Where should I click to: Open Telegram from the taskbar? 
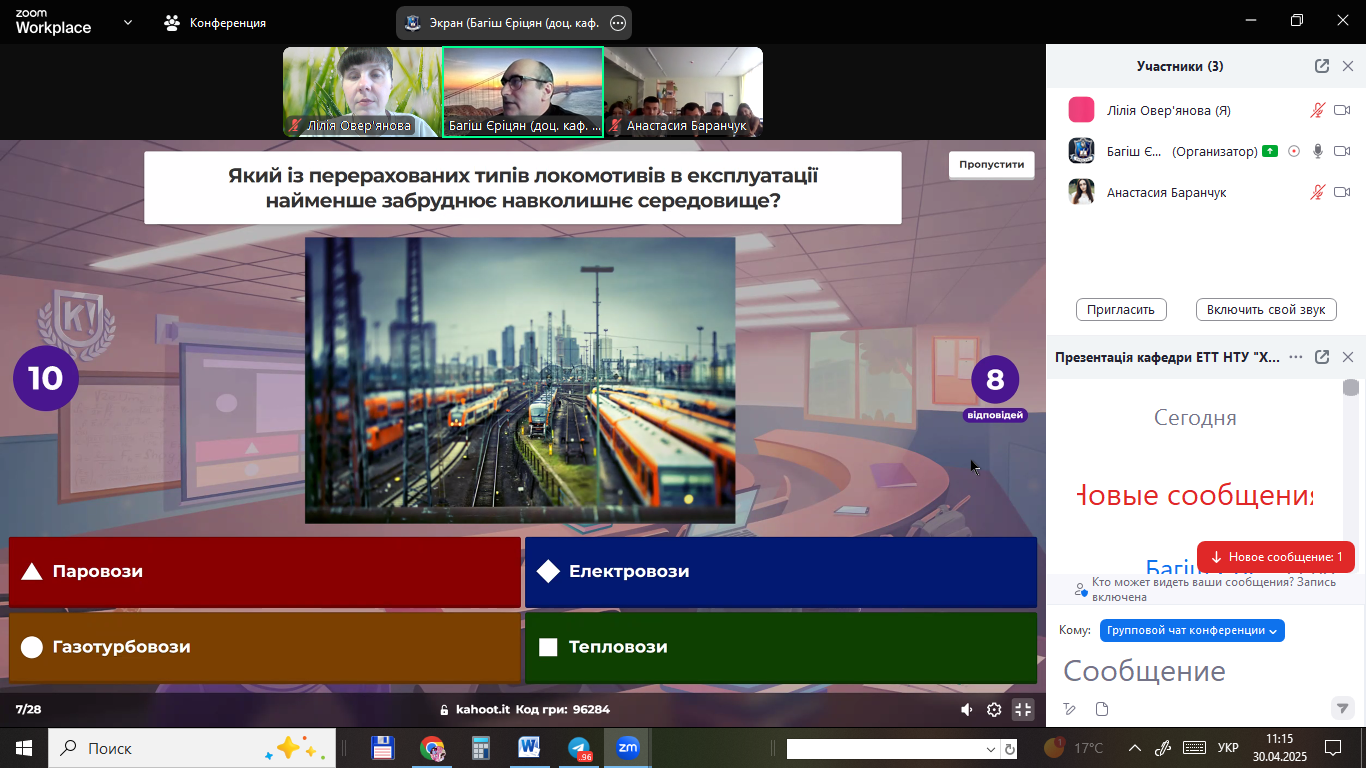(x=578, y=748)
